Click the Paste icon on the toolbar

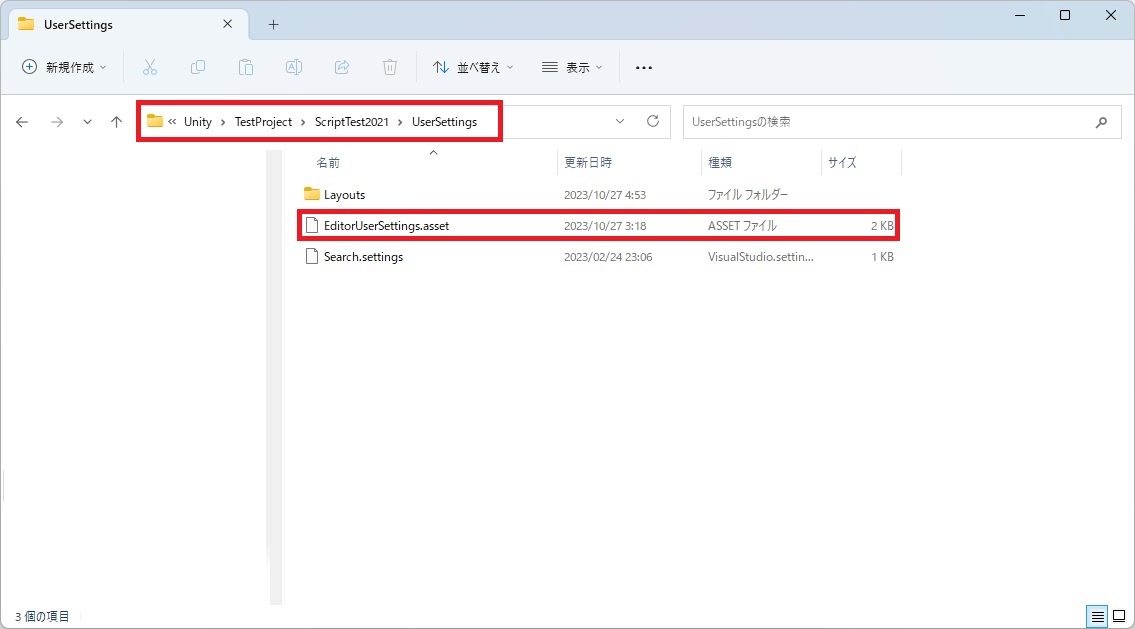coord(246,67)
